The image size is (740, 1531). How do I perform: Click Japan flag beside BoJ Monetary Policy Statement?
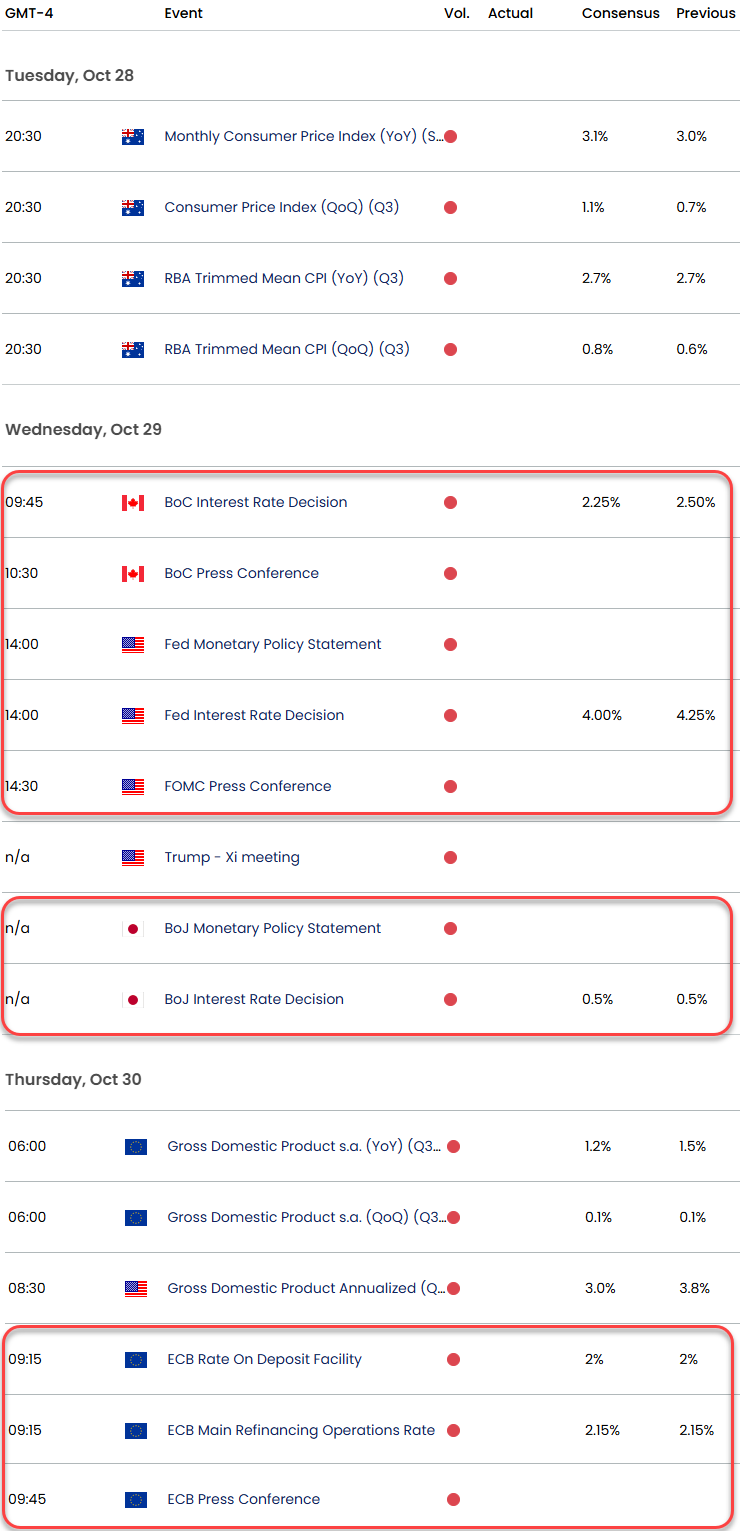point(132,929)
